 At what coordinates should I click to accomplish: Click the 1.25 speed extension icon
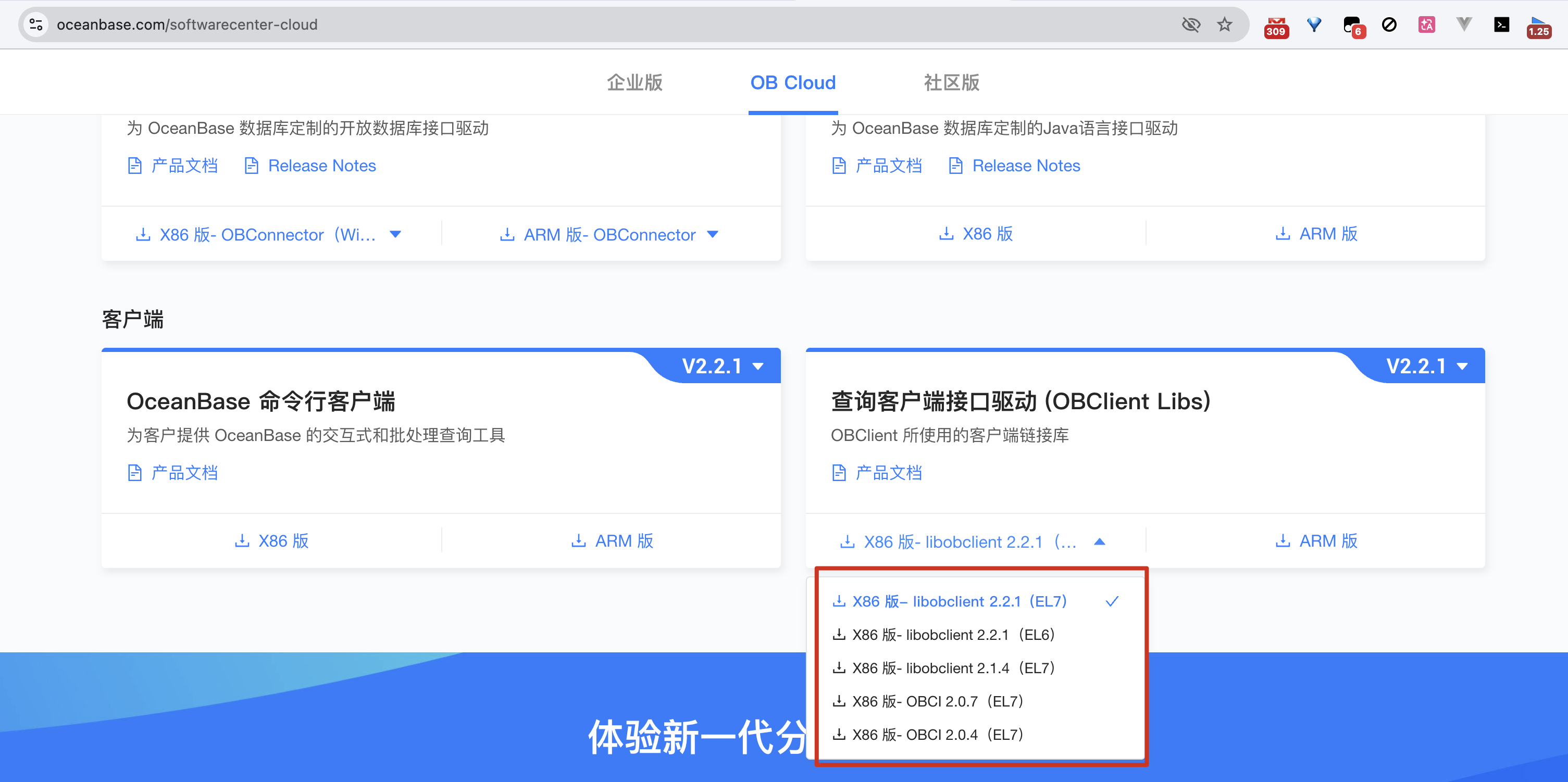coord(1538,26)
